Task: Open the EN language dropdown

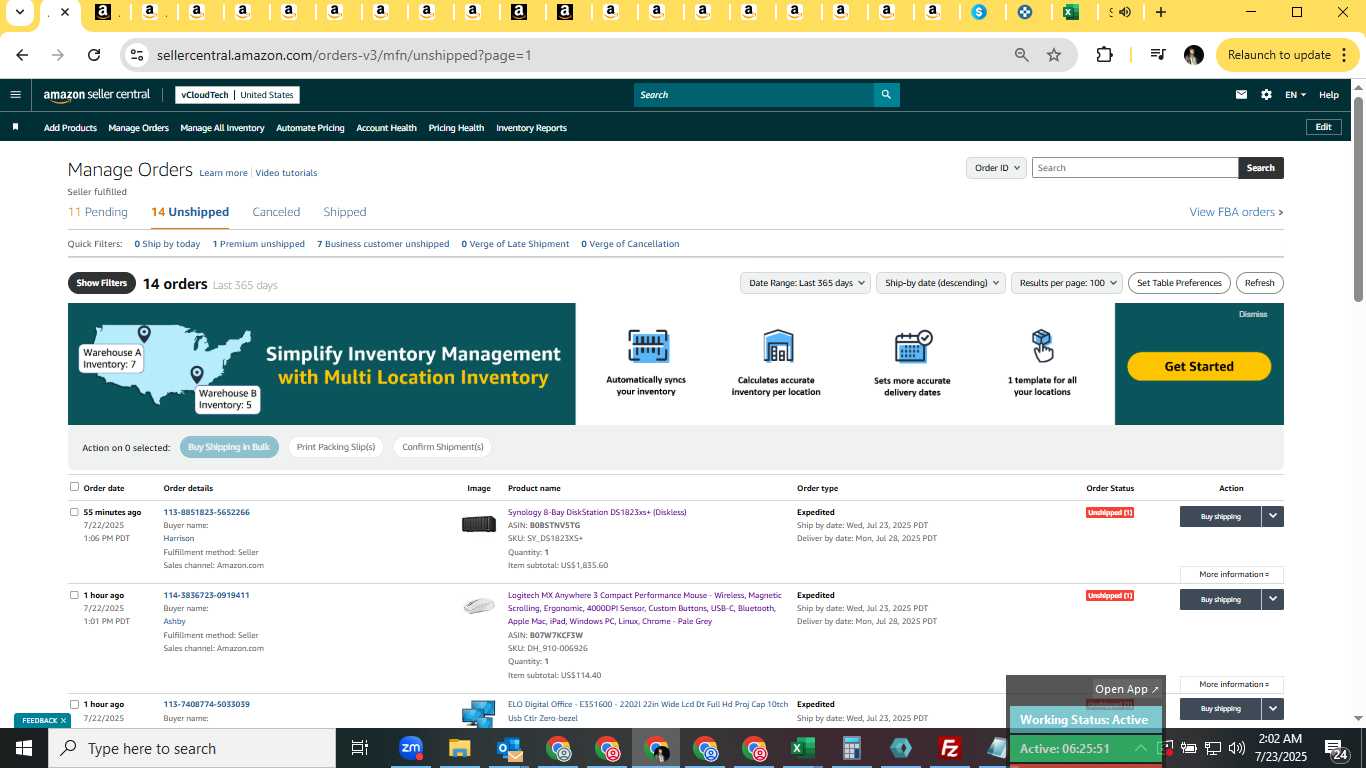Action: click(x=1295, y=95)
